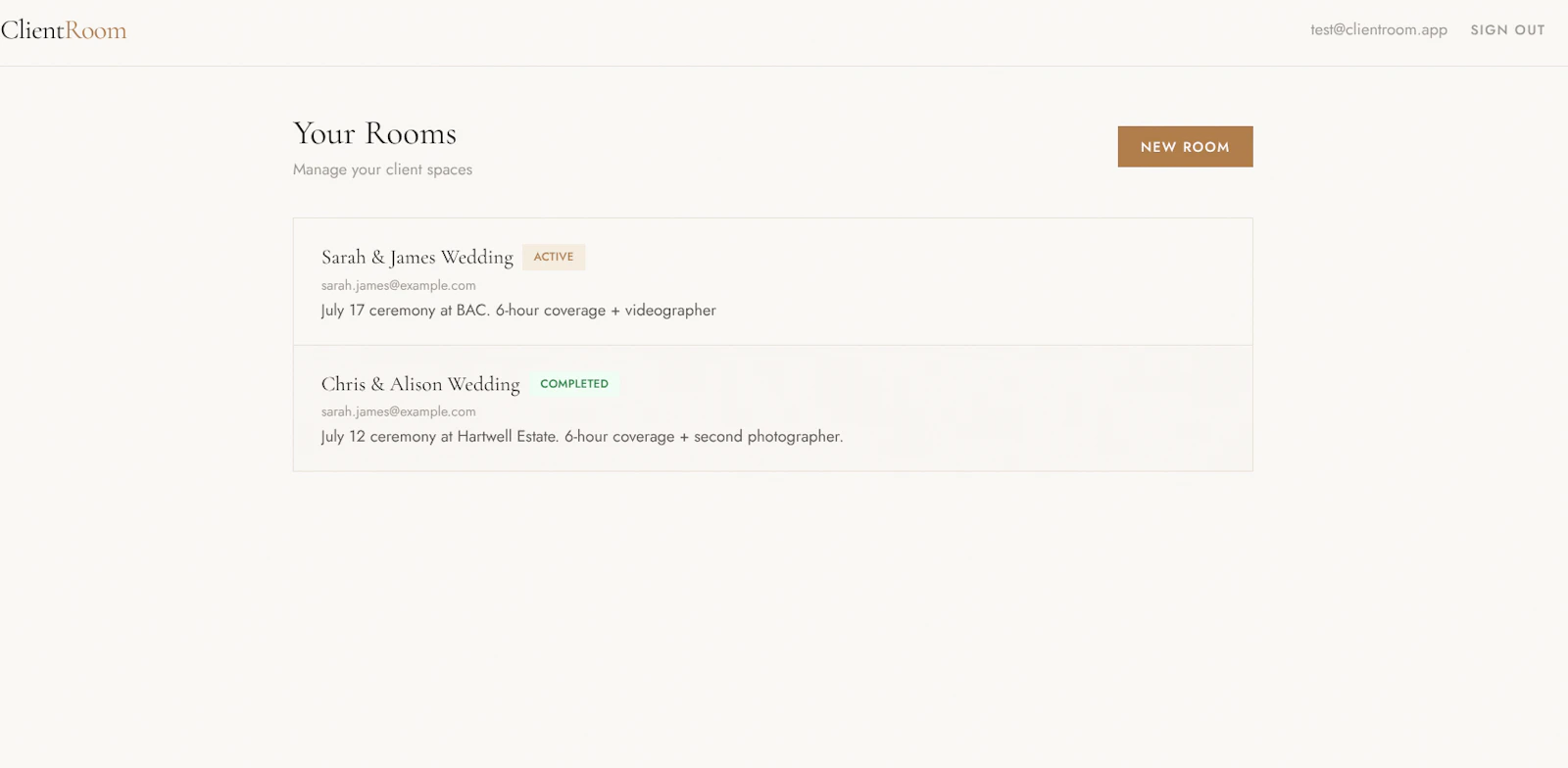Click the ACTIVE status badge
This screenshot has height=768, width=1568.
click(554, 257)
